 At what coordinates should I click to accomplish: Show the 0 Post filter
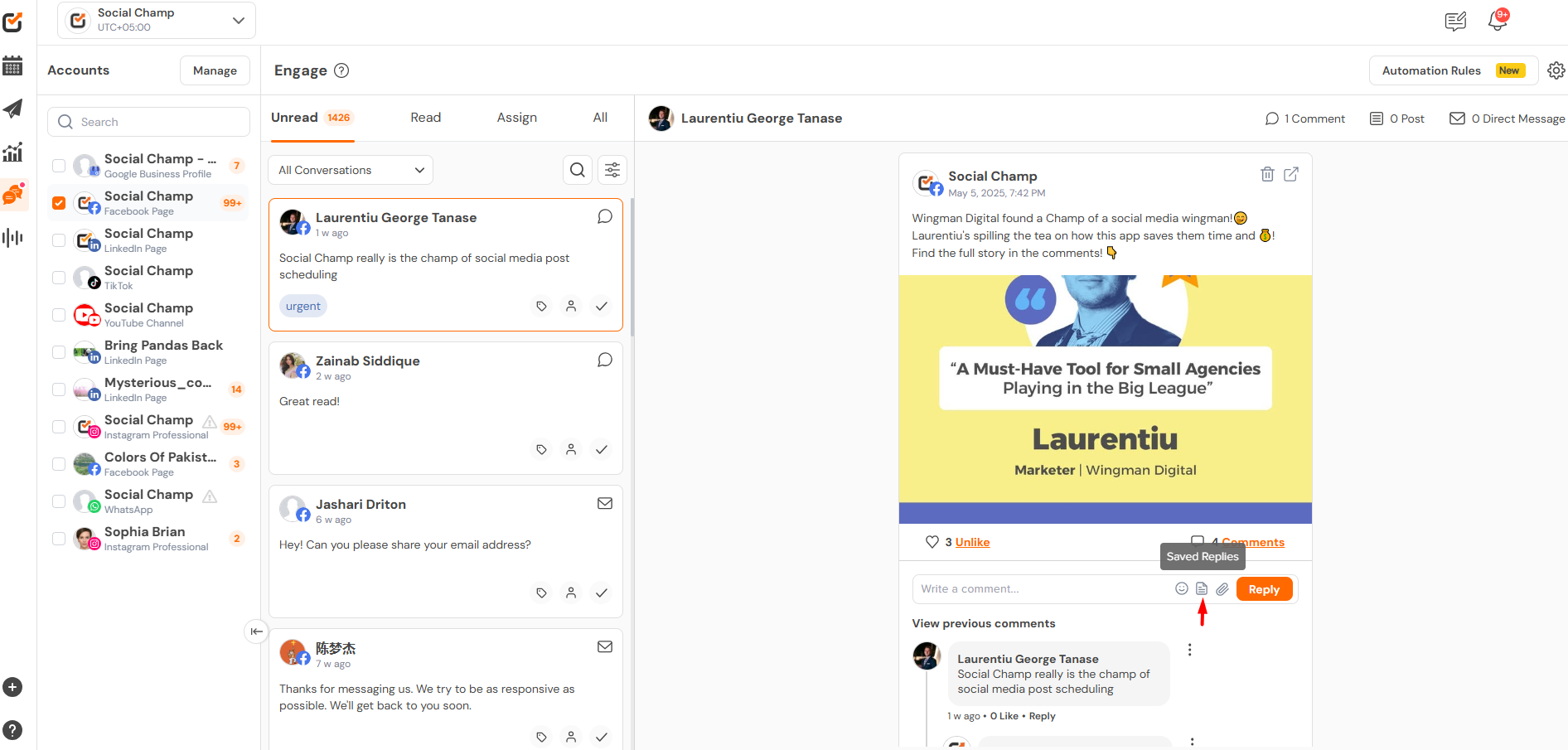tap(1397, 119)
